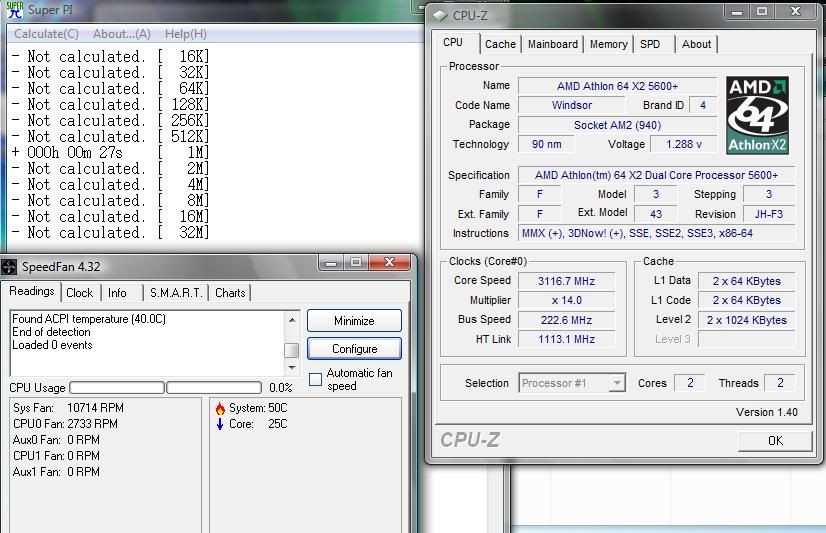Viewport: 826px width, 533px height.
Task: Click the second CPU Usage progress bar
Action: point(214,388)
